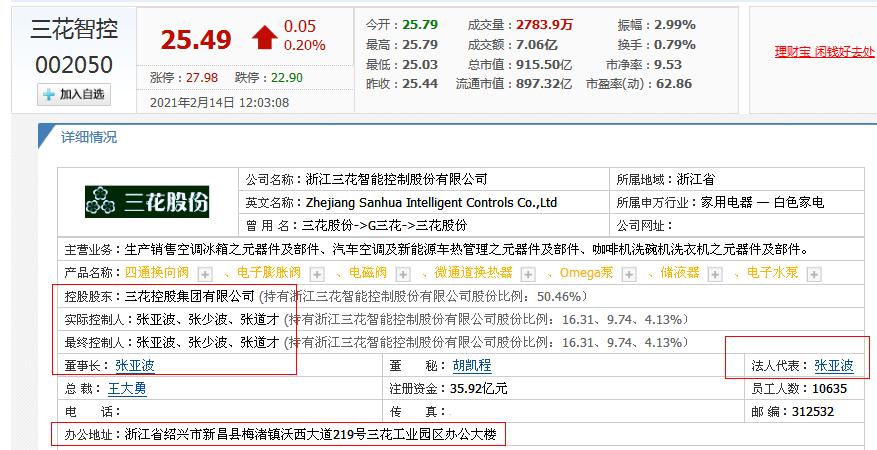The image size is (877, 450).
Task: Click the 三花股份 company logo image
Action: click(147, 202)
